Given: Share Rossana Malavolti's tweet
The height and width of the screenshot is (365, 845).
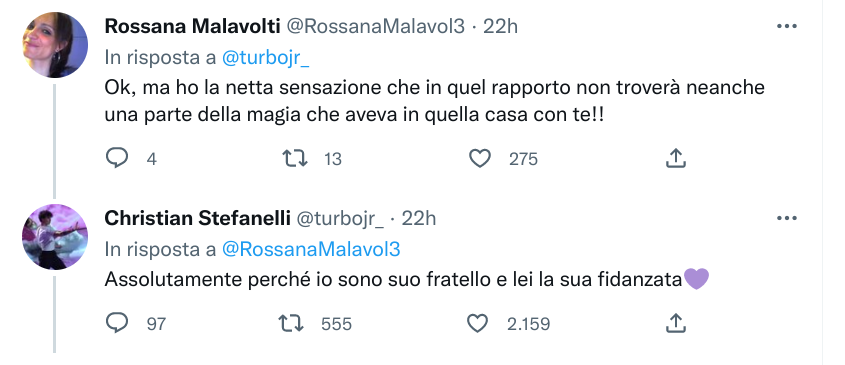Looking at the screenshot, I should pyautogui.click(x=675, y=159).
